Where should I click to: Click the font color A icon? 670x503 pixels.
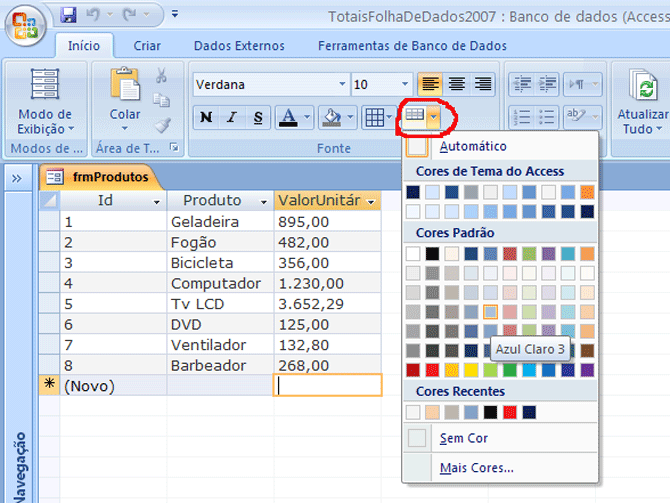(288, 117)
